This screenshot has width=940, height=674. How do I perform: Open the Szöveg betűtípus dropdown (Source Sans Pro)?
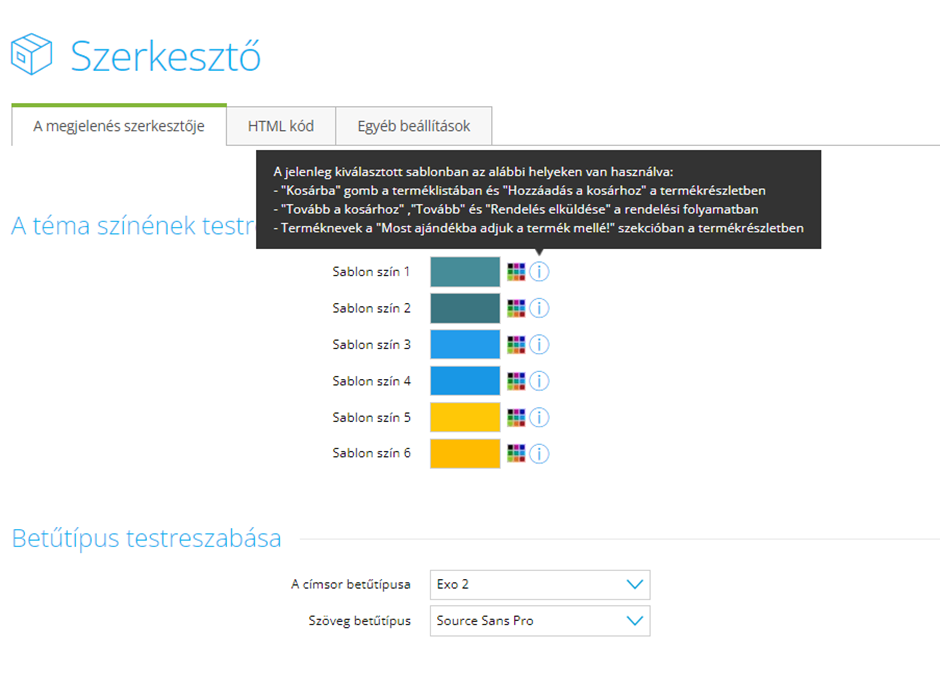click(x=540, y=621)
